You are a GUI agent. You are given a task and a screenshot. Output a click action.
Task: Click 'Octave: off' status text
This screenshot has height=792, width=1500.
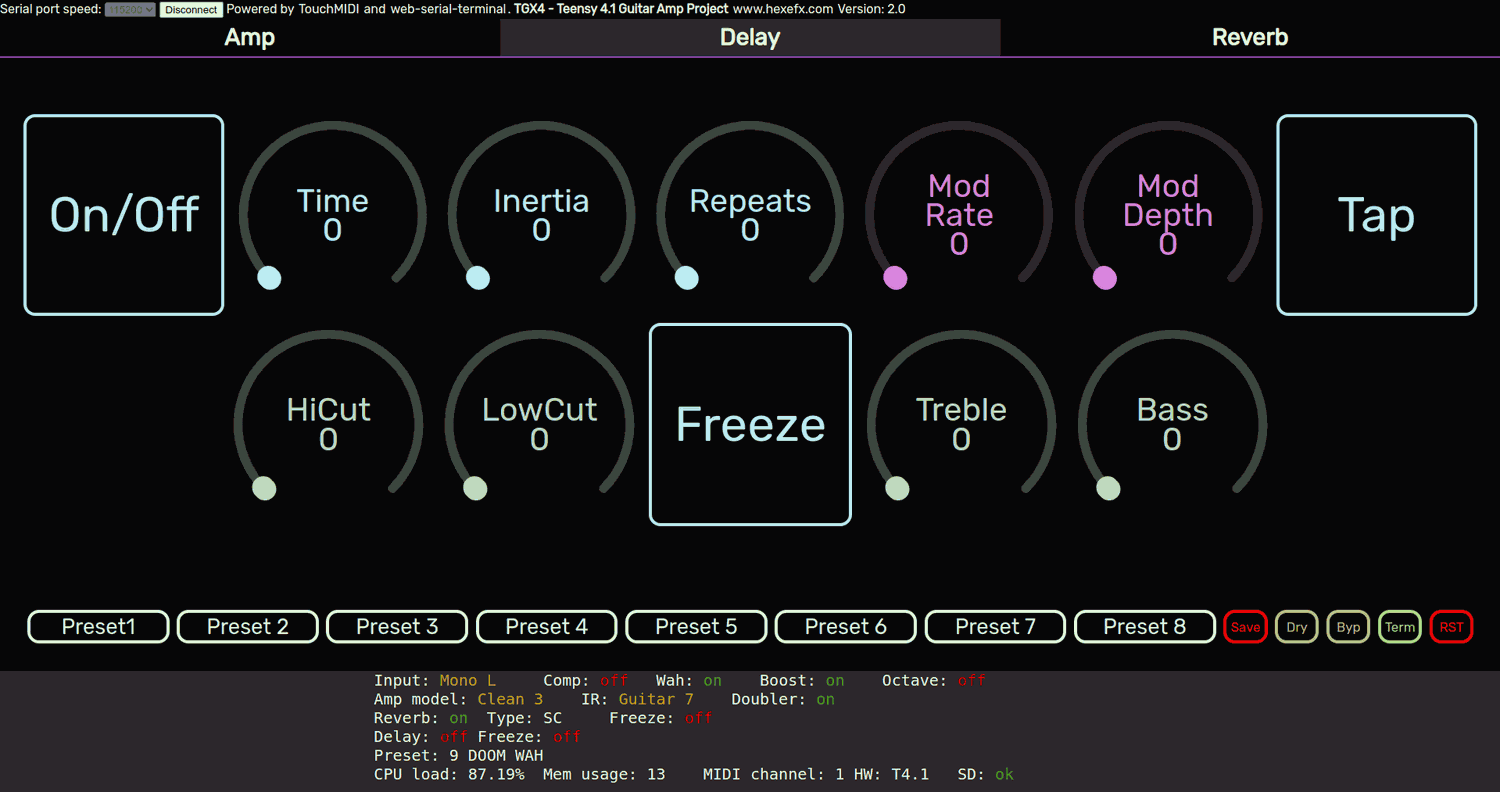tap(934, 680)
